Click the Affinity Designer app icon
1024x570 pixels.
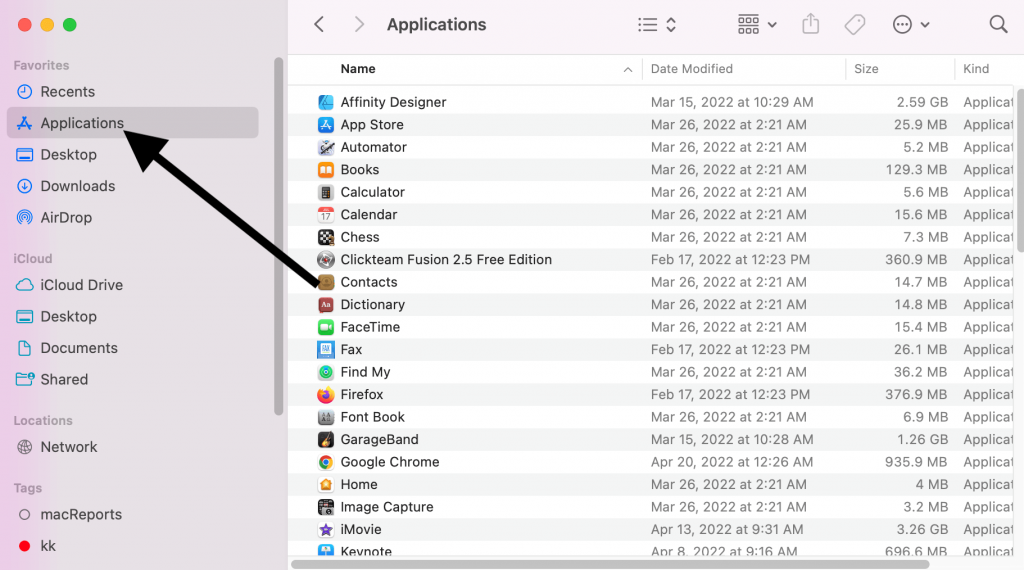click(x=326, y=102)
